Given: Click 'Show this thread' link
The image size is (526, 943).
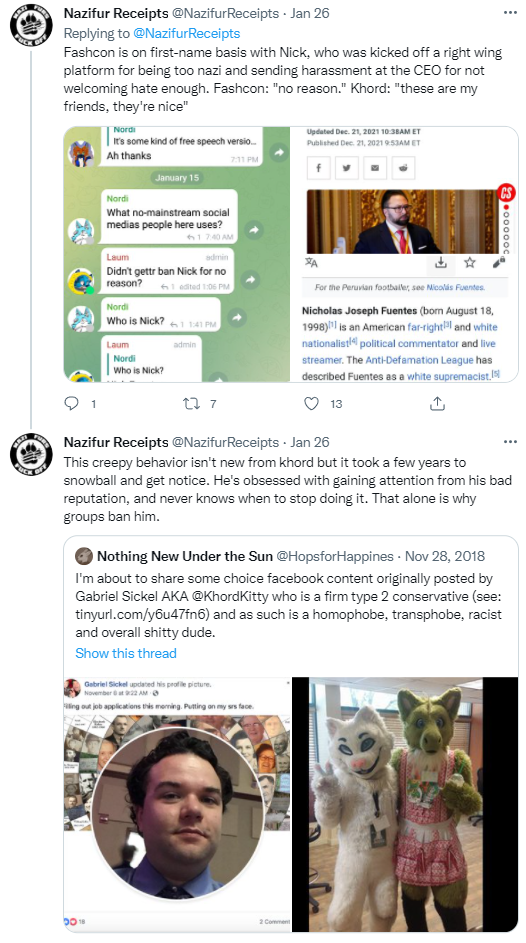Looking at the screenshot, I should [x=126, y=653].
